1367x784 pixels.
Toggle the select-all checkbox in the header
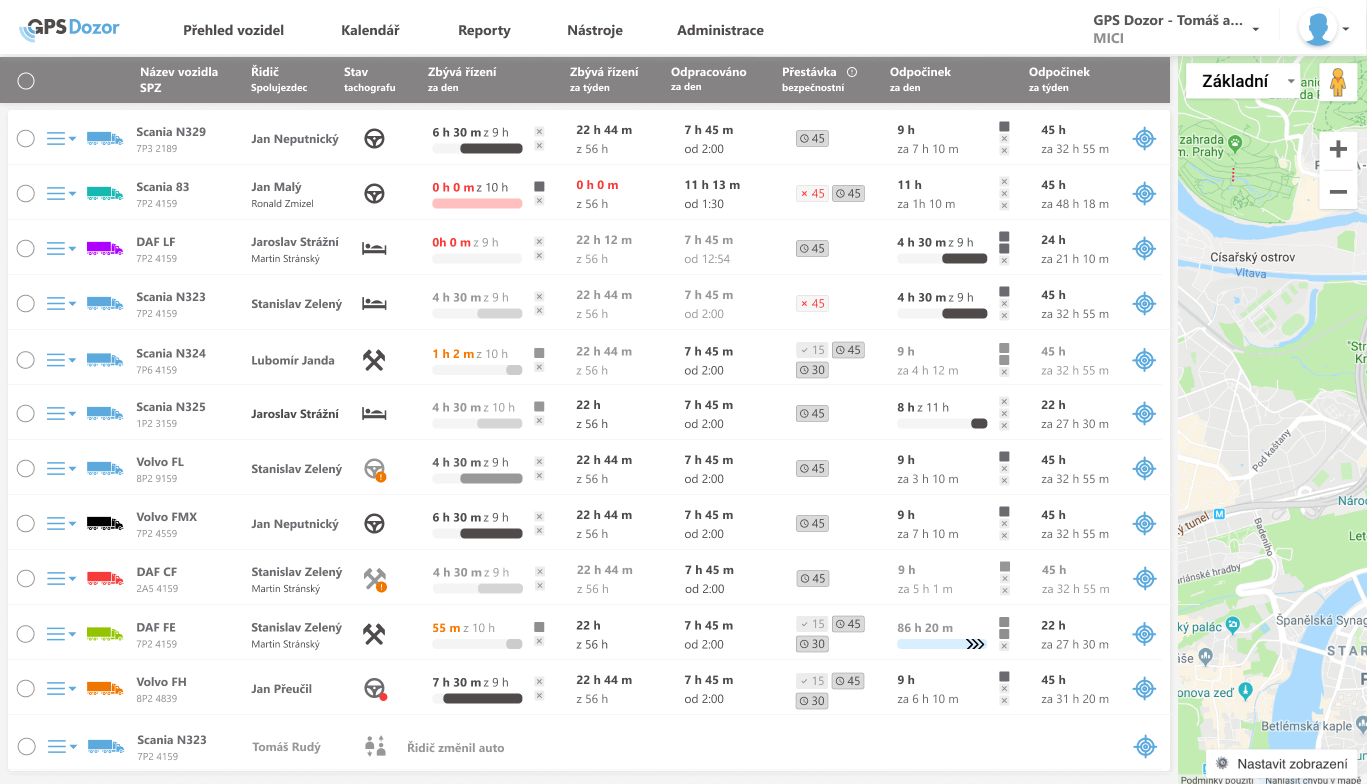click(x=26, y=81)
